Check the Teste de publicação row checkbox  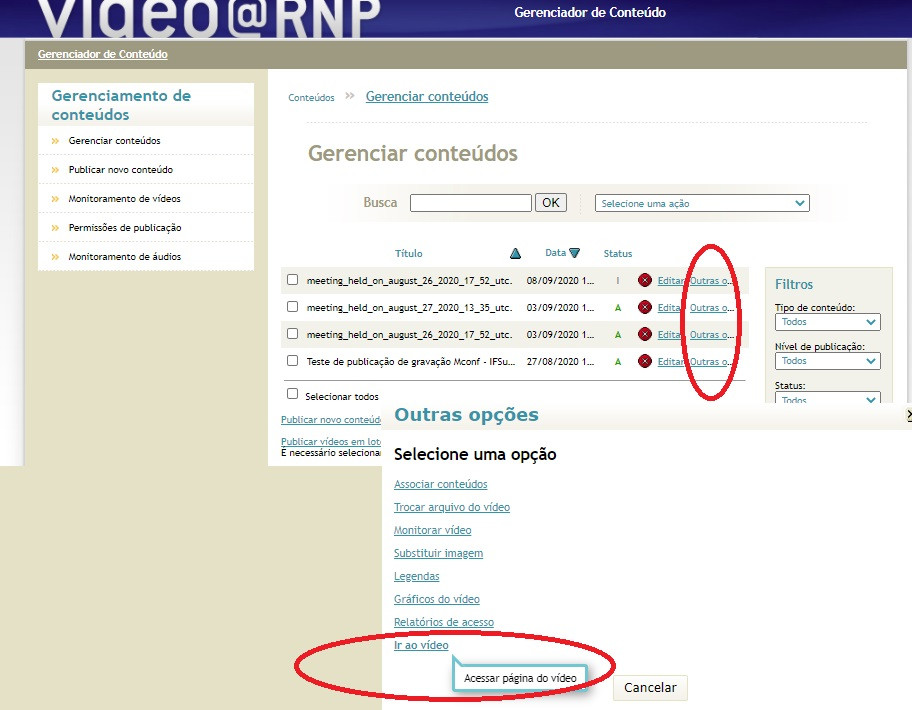(293, 361)
